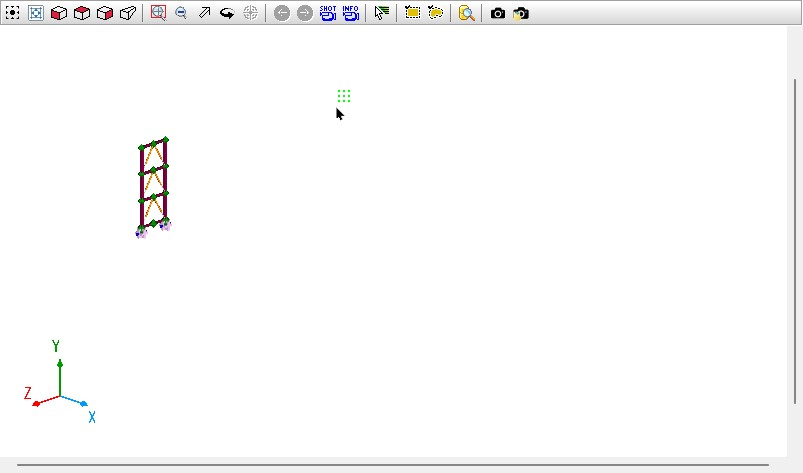This screenshot has width=803, height=473.
Task: Click the SHOT camera icon
Action: pos(328,13)
